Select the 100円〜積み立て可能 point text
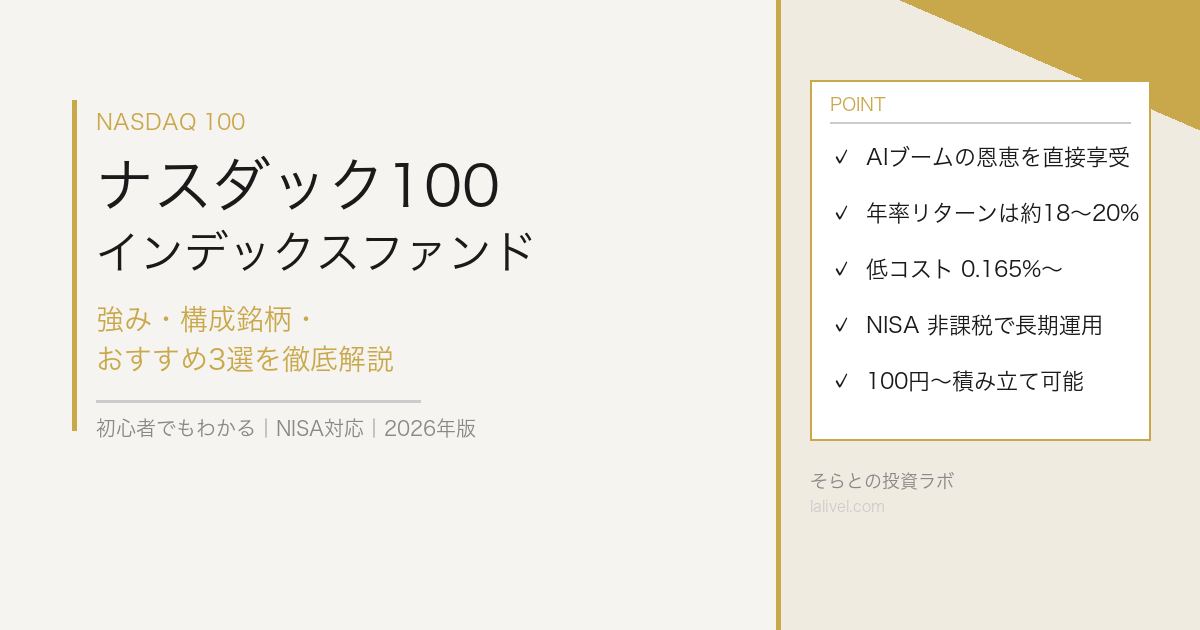1200x630 pixels. coord(975,381)
